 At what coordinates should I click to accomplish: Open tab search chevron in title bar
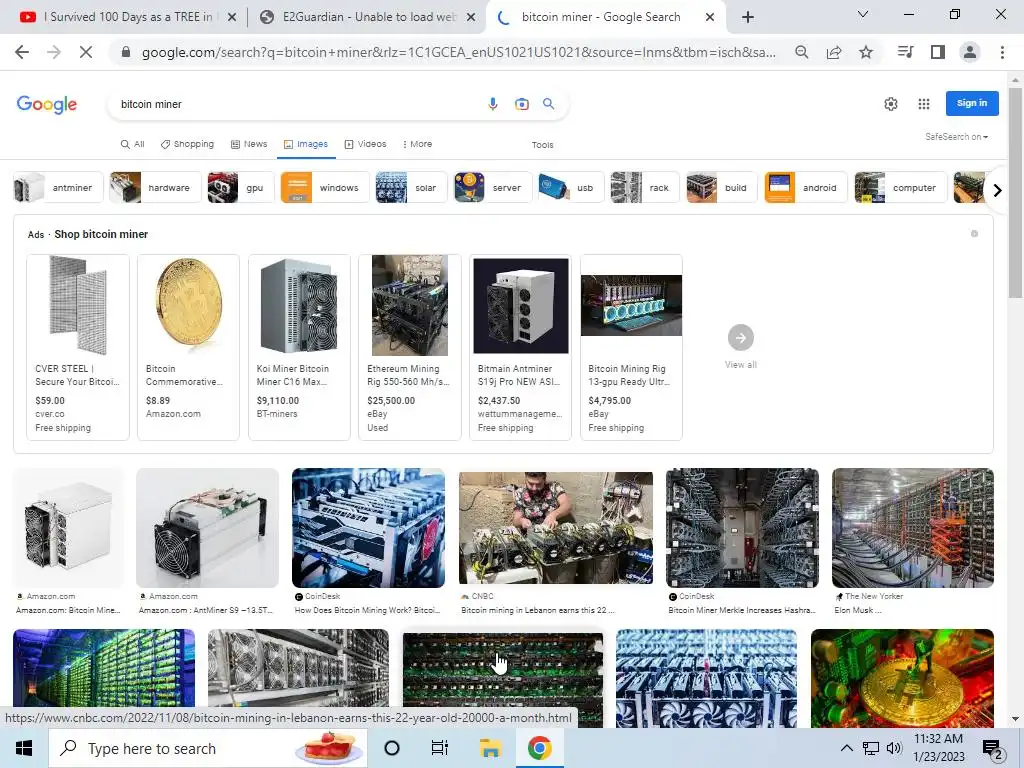[x=863, y=14]
